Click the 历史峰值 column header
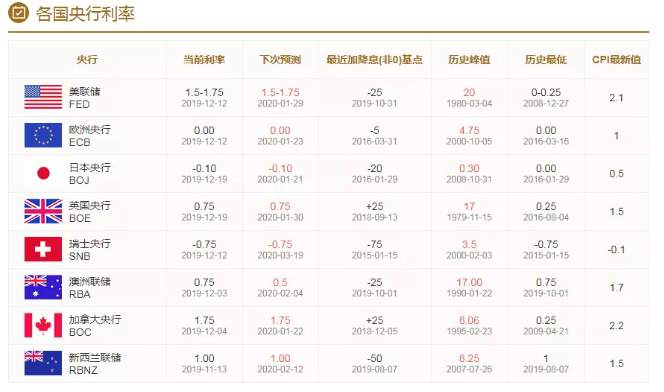The width and height of the screenshot is (664, 392). click(469, 59)
